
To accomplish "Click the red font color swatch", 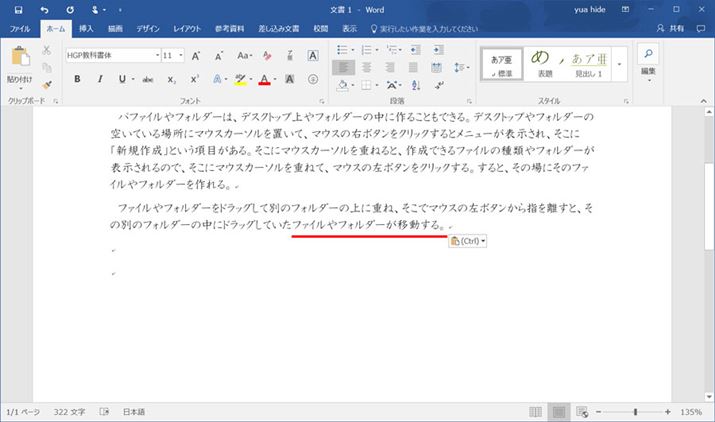I will click(265, 80).
